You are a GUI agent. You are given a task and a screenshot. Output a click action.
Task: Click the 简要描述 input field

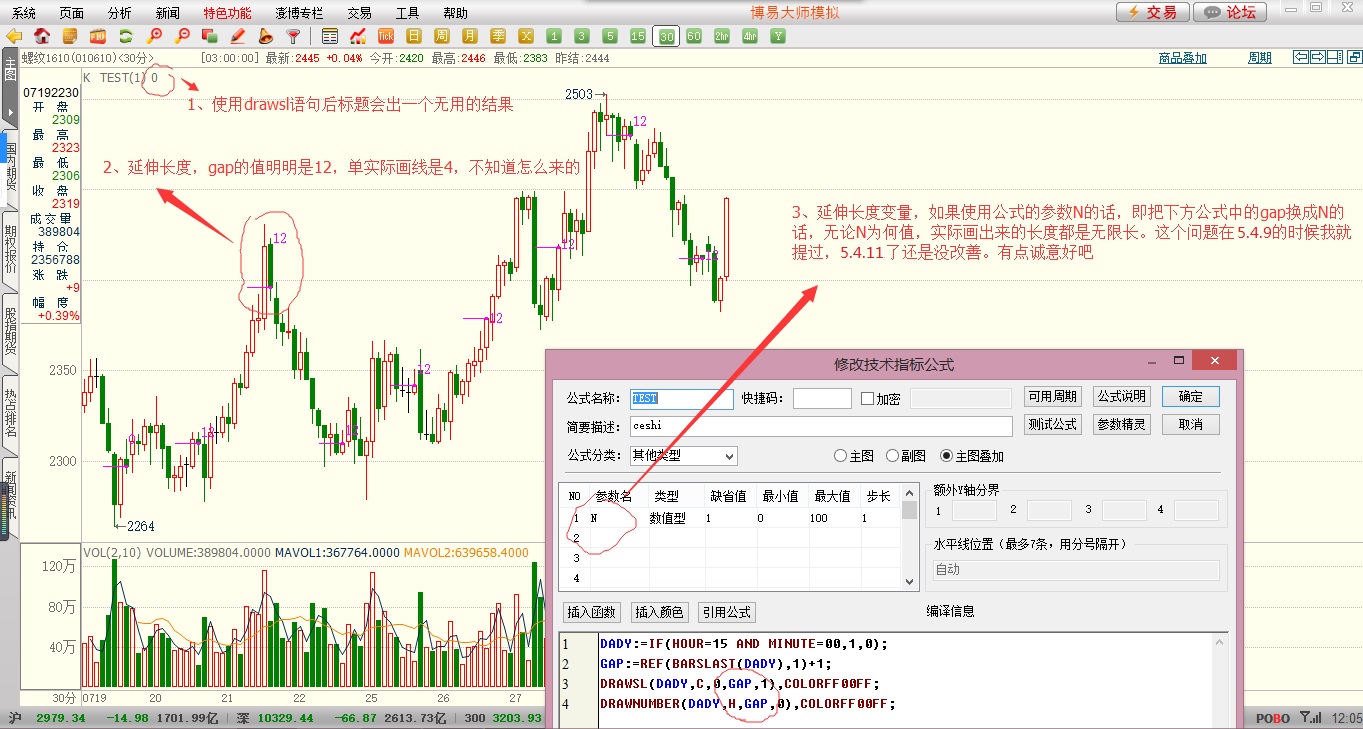[820, 426]
